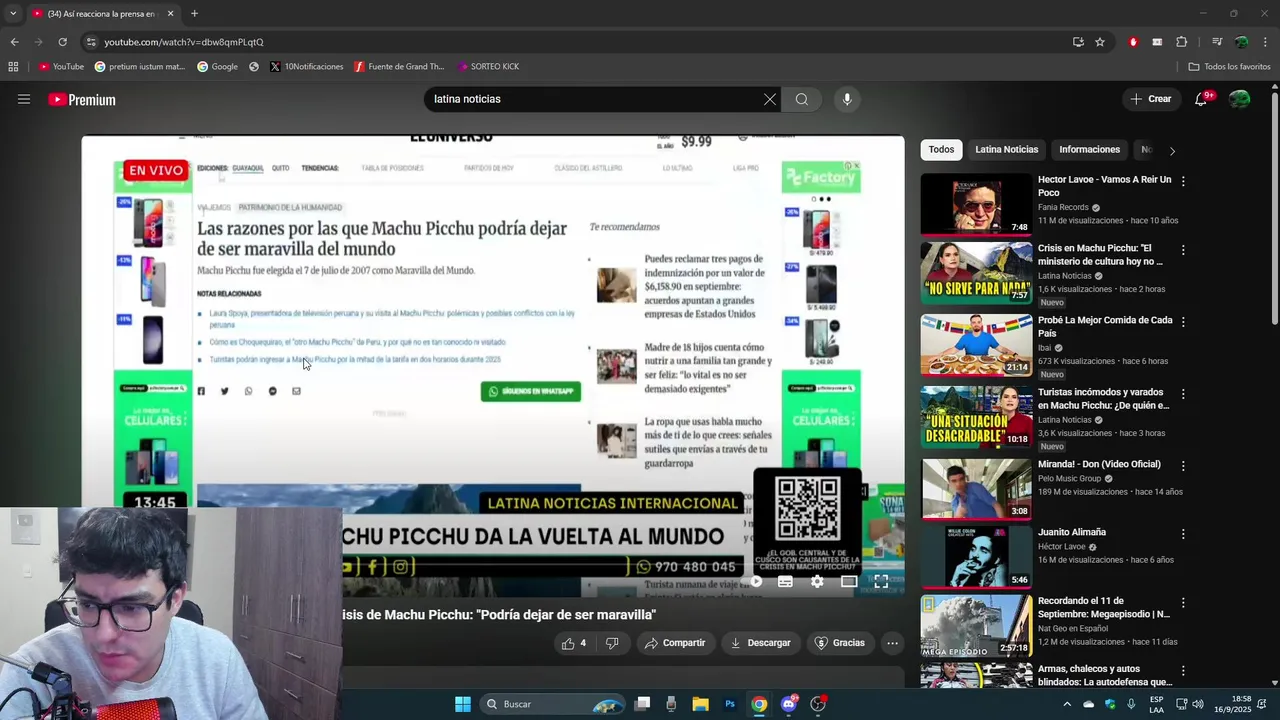Open options for Probé La Mejor Comida video
The height and width of the screenshot is (720, 1280).
tap(1183, 322)
